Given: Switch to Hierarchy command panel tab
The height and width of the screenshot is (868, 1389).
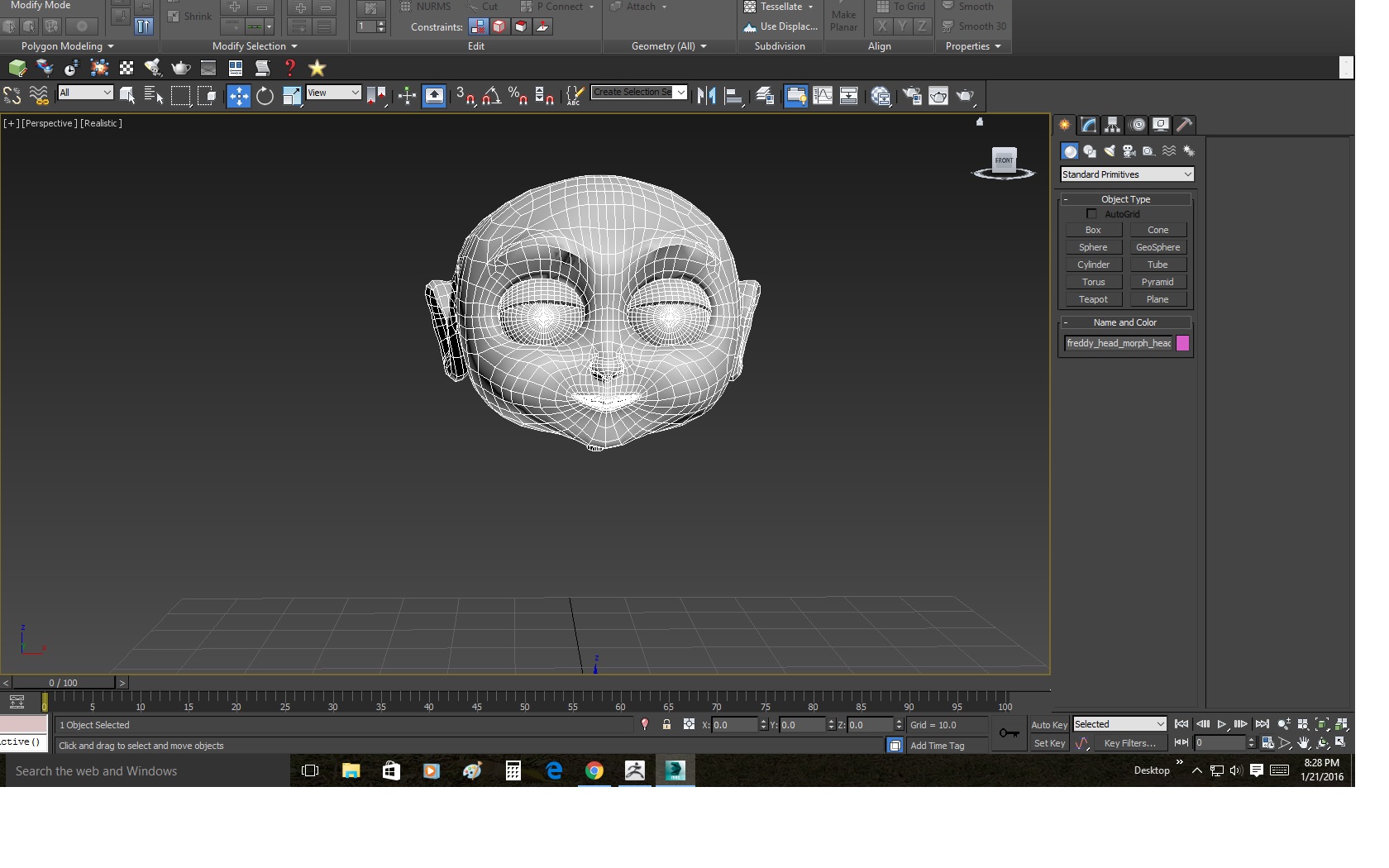Looking at the screenshot, I should [x=1112, y=125].
